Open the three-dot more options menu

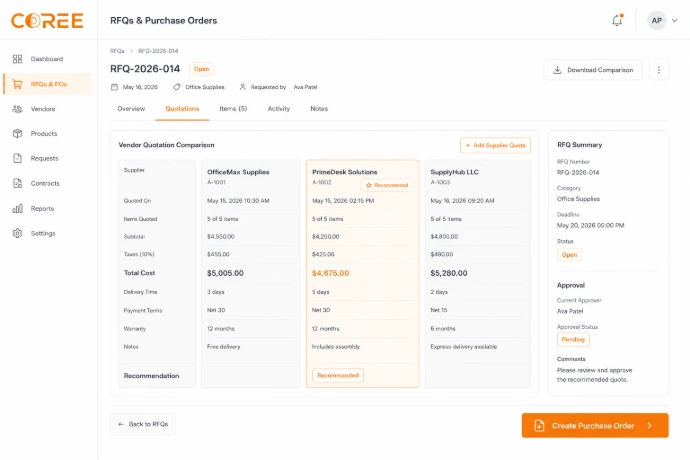[x=658, y=70]
